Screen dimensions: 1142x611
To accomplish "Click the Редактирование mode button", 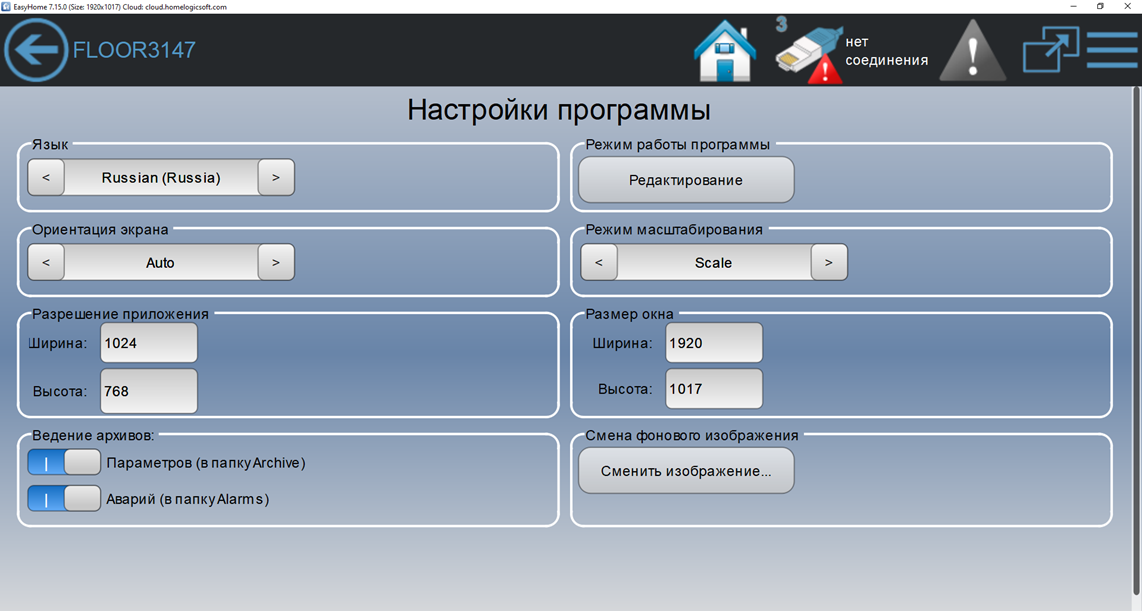I will click(686, 180).
